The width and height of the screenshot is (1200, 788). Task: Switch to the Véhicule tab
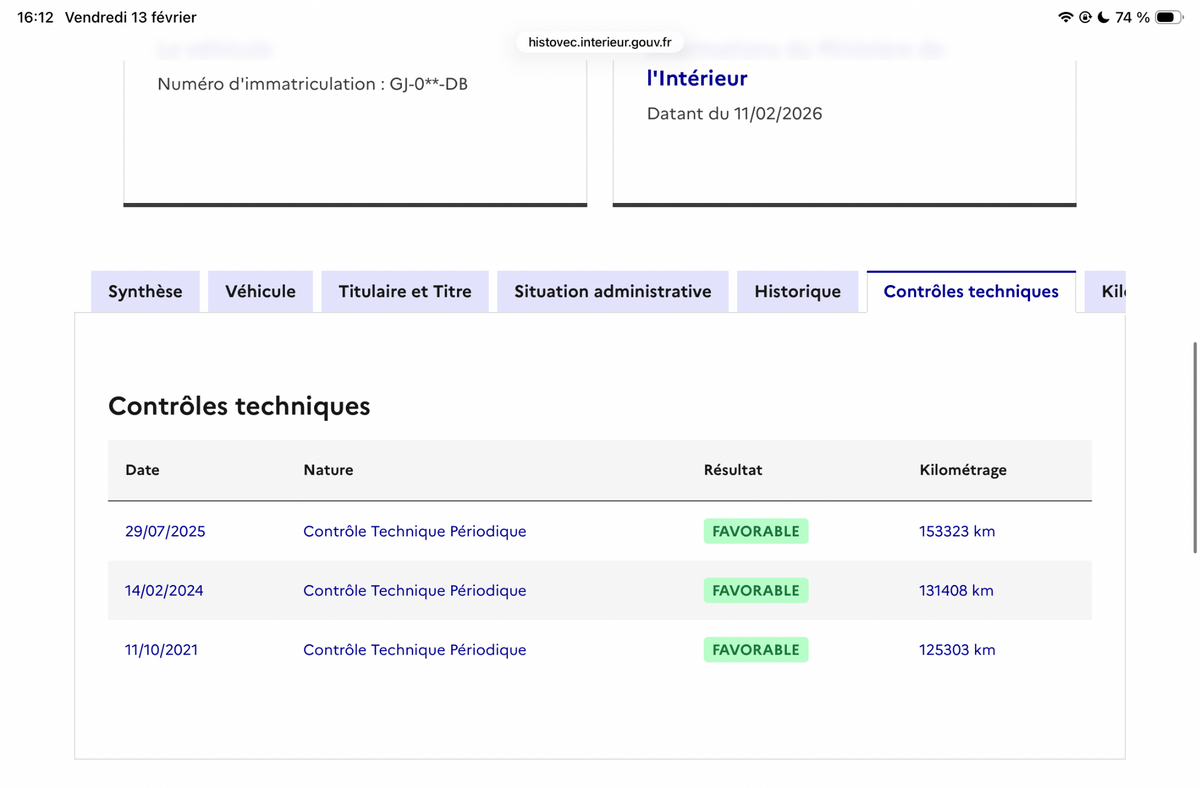pyautogui.click(x=260, y=291)
